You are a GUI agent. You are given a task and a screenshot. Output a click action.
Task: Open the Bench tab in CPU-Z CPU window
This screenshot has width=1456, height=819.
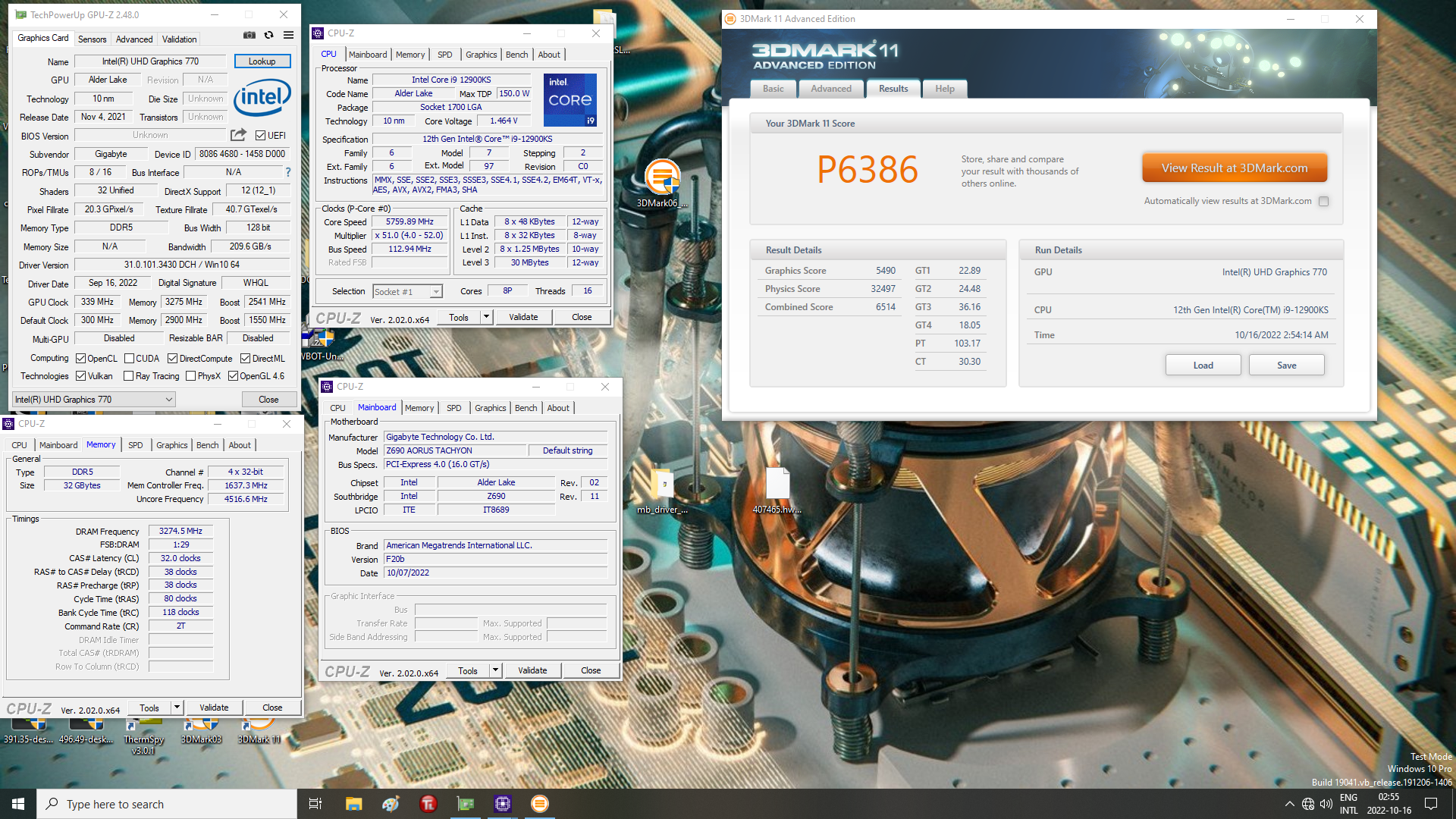click(517, 55)
